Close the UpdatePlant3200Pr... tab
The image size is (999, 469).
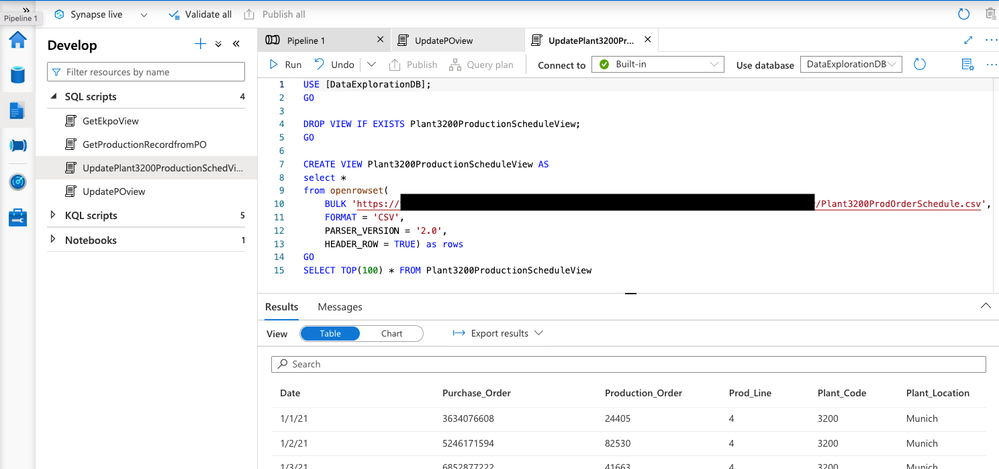pyautogui.click(x=647, y=40)
